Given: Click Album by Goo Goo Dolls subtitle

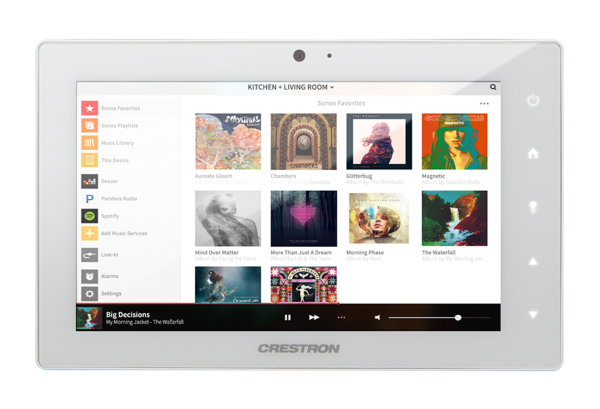Looking at the screenshot, I should tap(450, 183).
